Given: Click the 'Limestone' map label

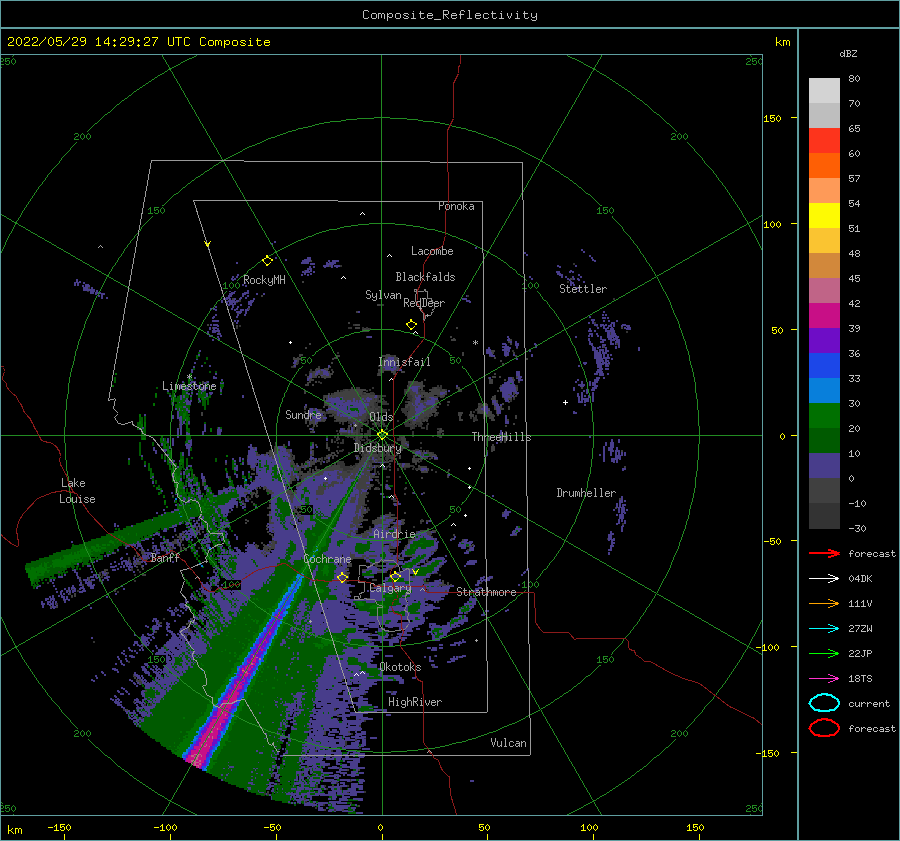Looking at the screenshot, I should tap(189, 386).
